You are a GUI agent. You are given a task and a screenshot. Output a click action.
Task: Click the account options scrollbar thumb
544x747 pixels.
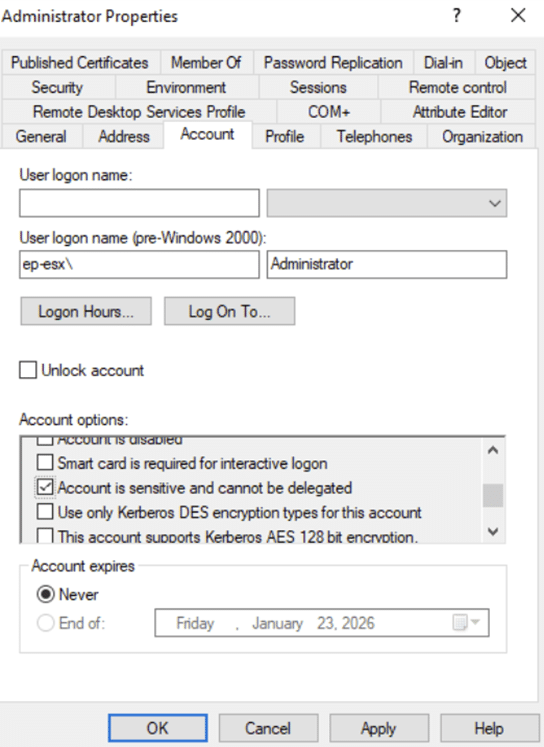[x=494, y=495]
